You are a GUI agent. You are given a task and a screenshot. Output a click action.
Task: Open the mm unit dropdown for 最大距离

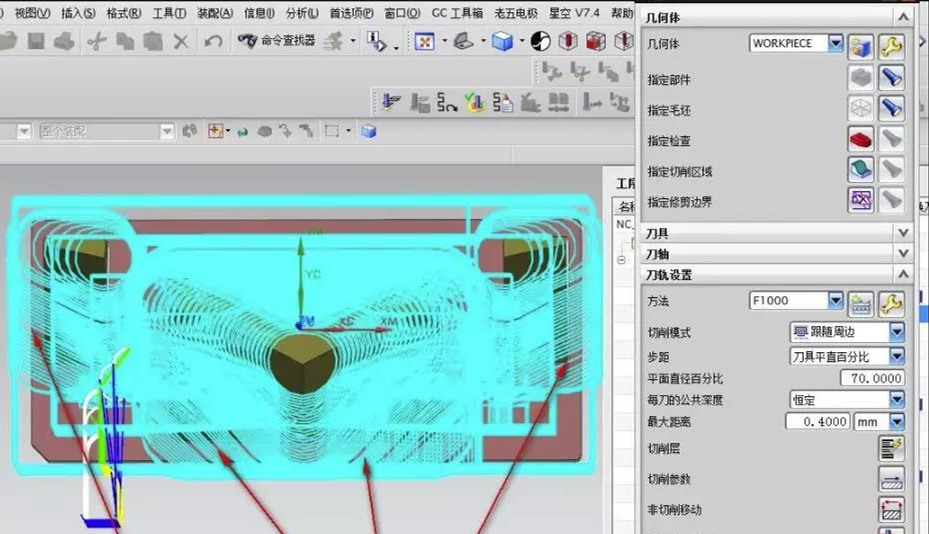[x=896, y=422]
